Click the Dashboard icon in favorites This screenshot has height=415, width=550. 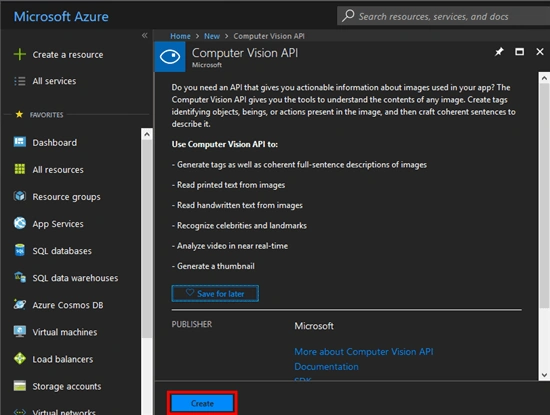(20, 142)
